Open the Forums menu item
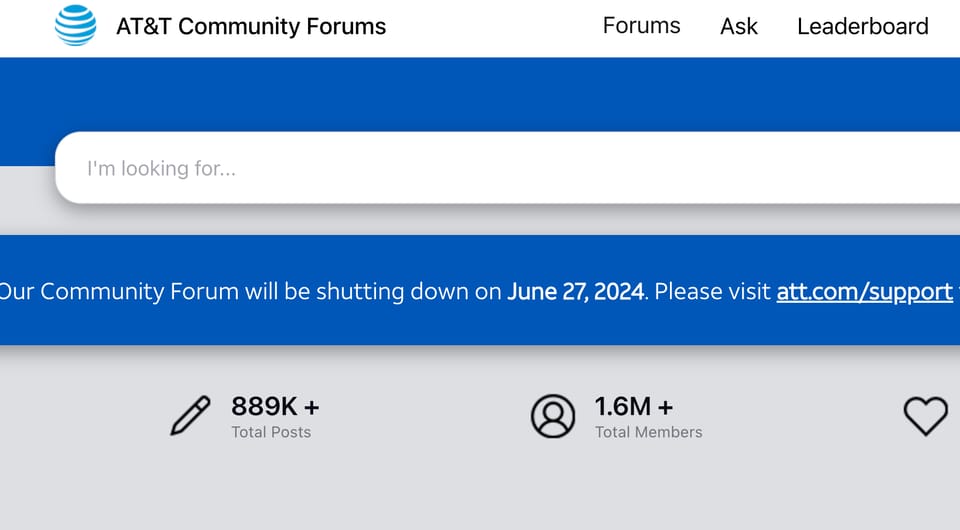Image resolution: width=960 pixels, height=530 pixels. coord(641,26)
